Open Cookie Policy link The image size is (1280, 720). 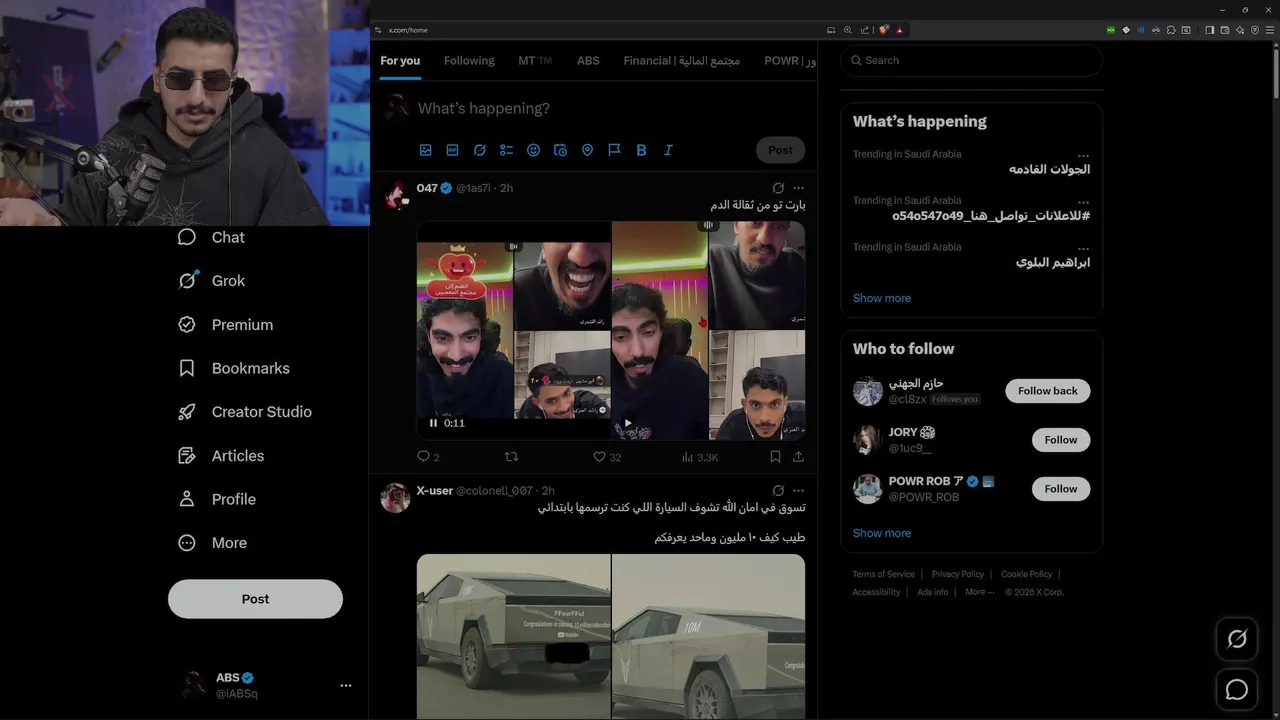[1027, 574]
